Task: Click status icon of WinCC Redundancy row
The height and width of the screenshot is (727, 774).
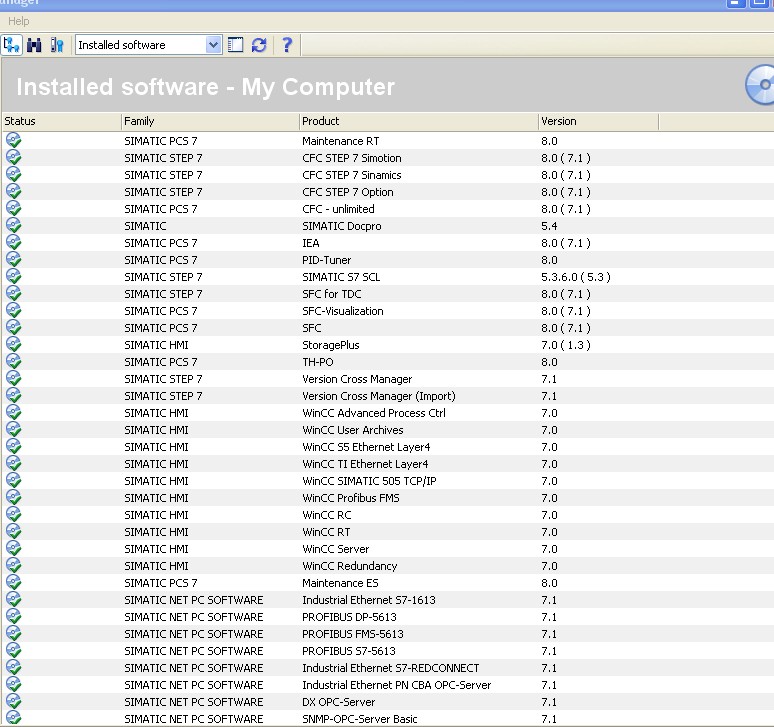Action: [x=13, y=566]
